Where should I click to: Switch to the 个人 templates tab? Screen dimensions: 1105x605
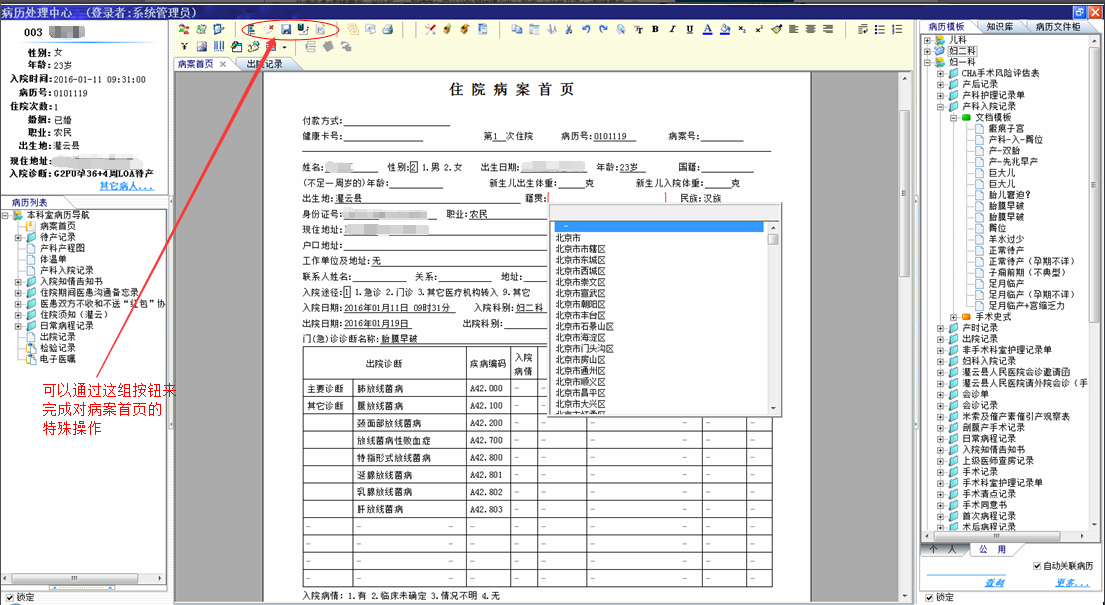coord(943,549)
